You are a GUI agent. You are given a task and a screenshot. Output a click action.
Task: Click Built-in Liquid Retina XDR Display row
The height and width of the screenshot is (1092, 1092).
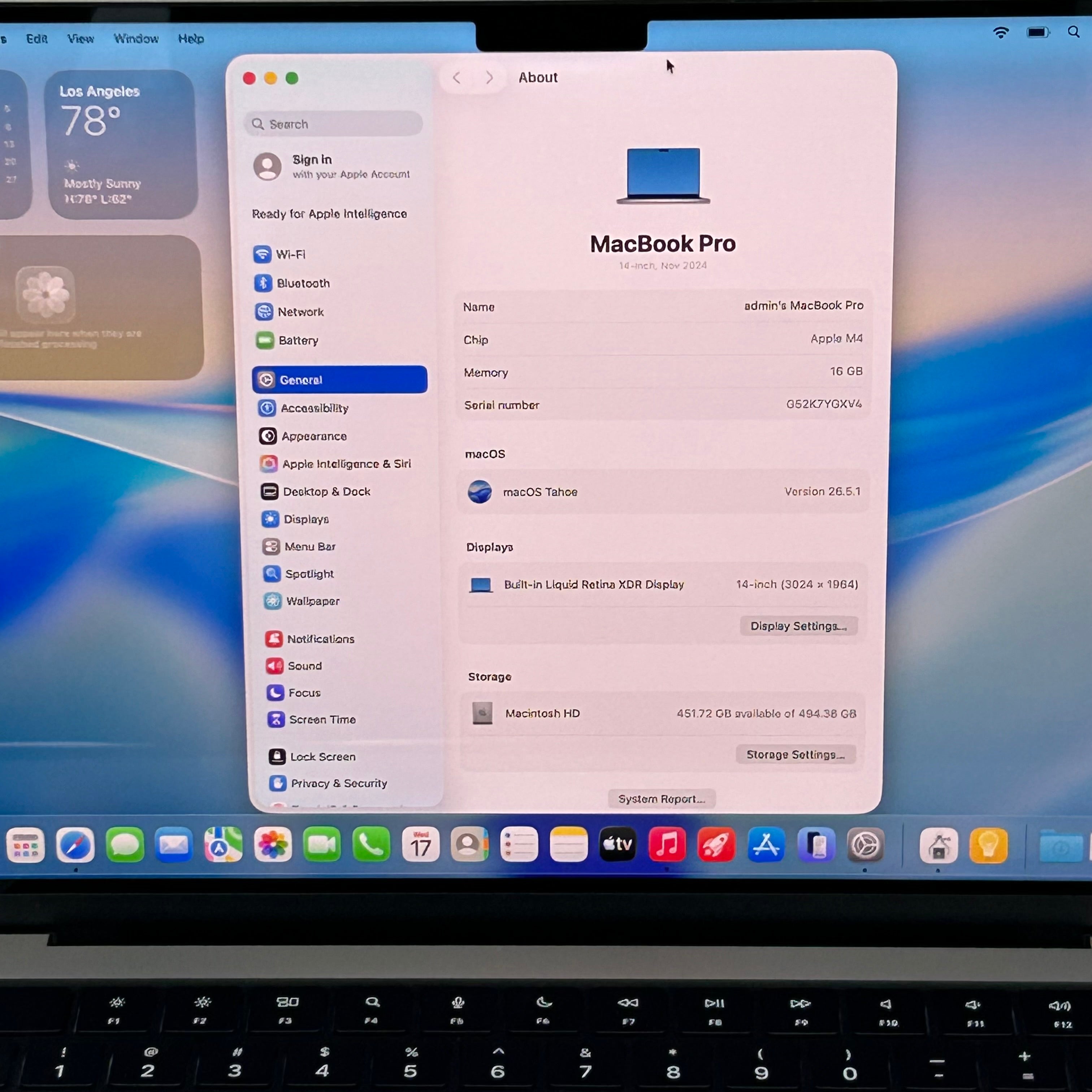pos(663,584)
